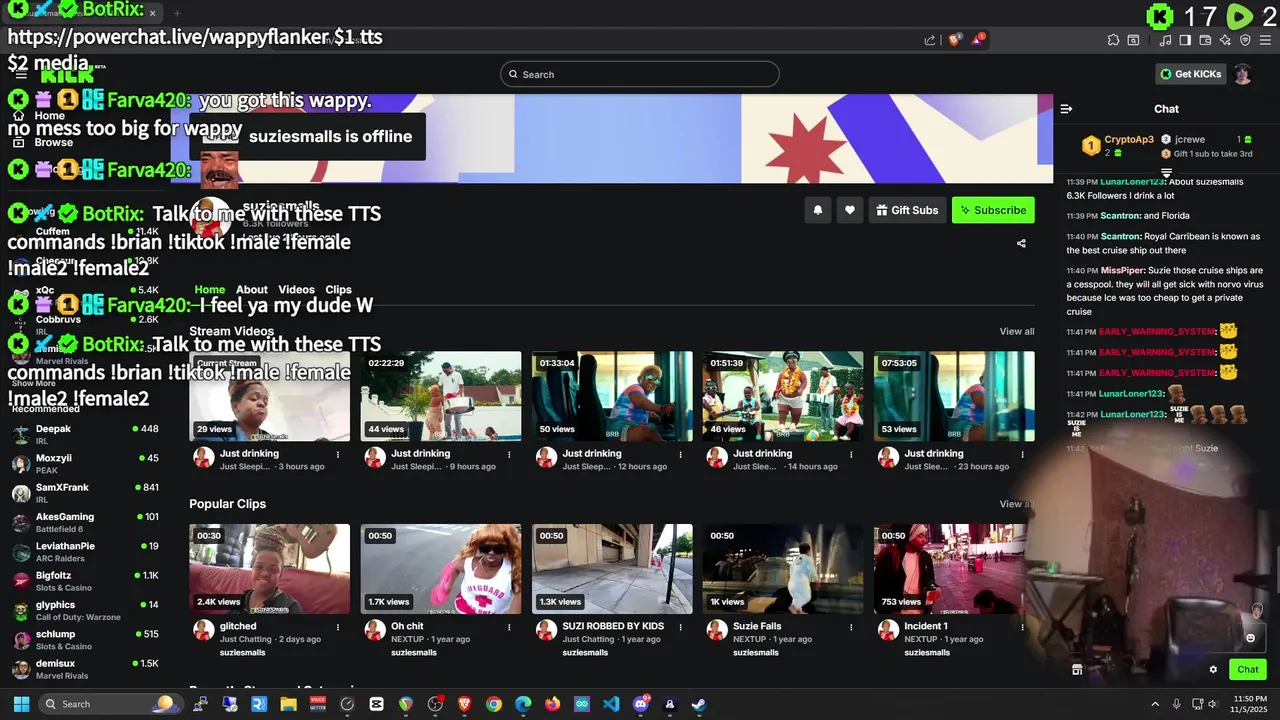Click the Windows Start button
This screenshot has height=720, width=1280.
(x=21, y=704)
